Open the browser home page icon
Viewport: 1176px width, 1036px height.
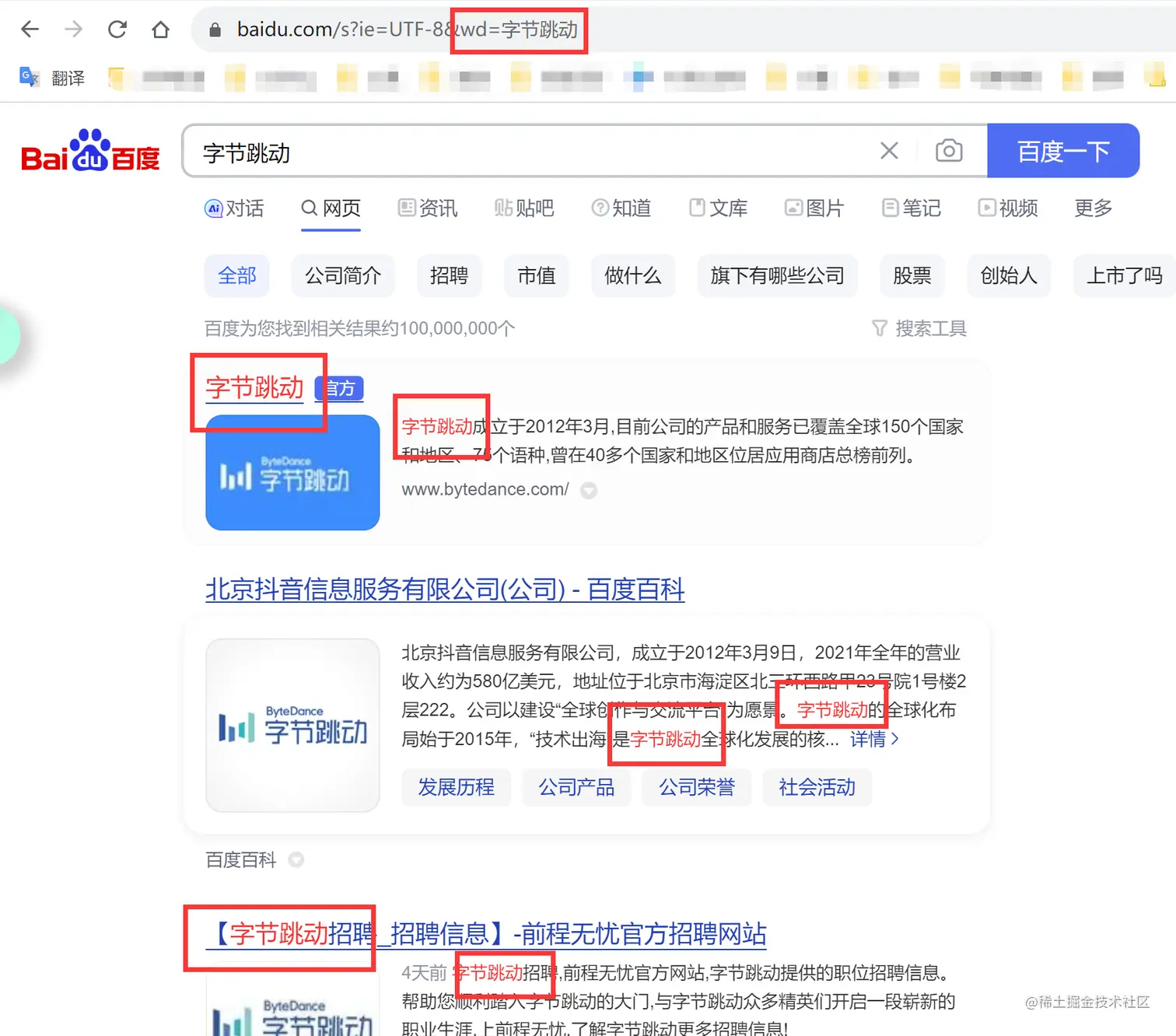pos(160,30)
